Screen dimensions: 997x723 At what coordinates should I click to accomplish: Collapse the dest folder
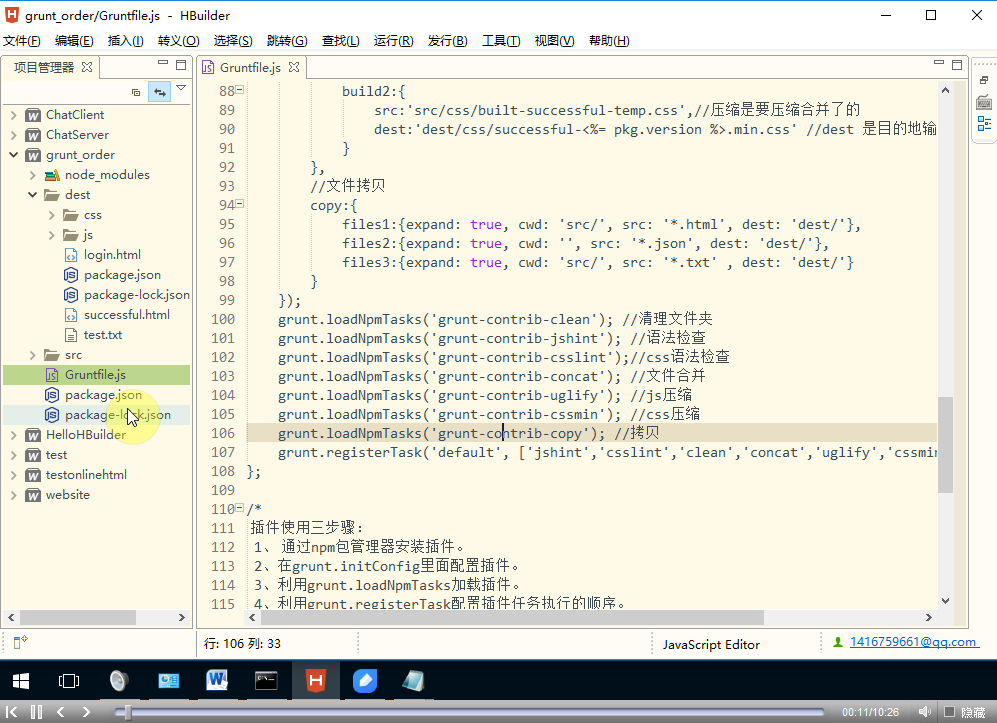tap(31, 194)
